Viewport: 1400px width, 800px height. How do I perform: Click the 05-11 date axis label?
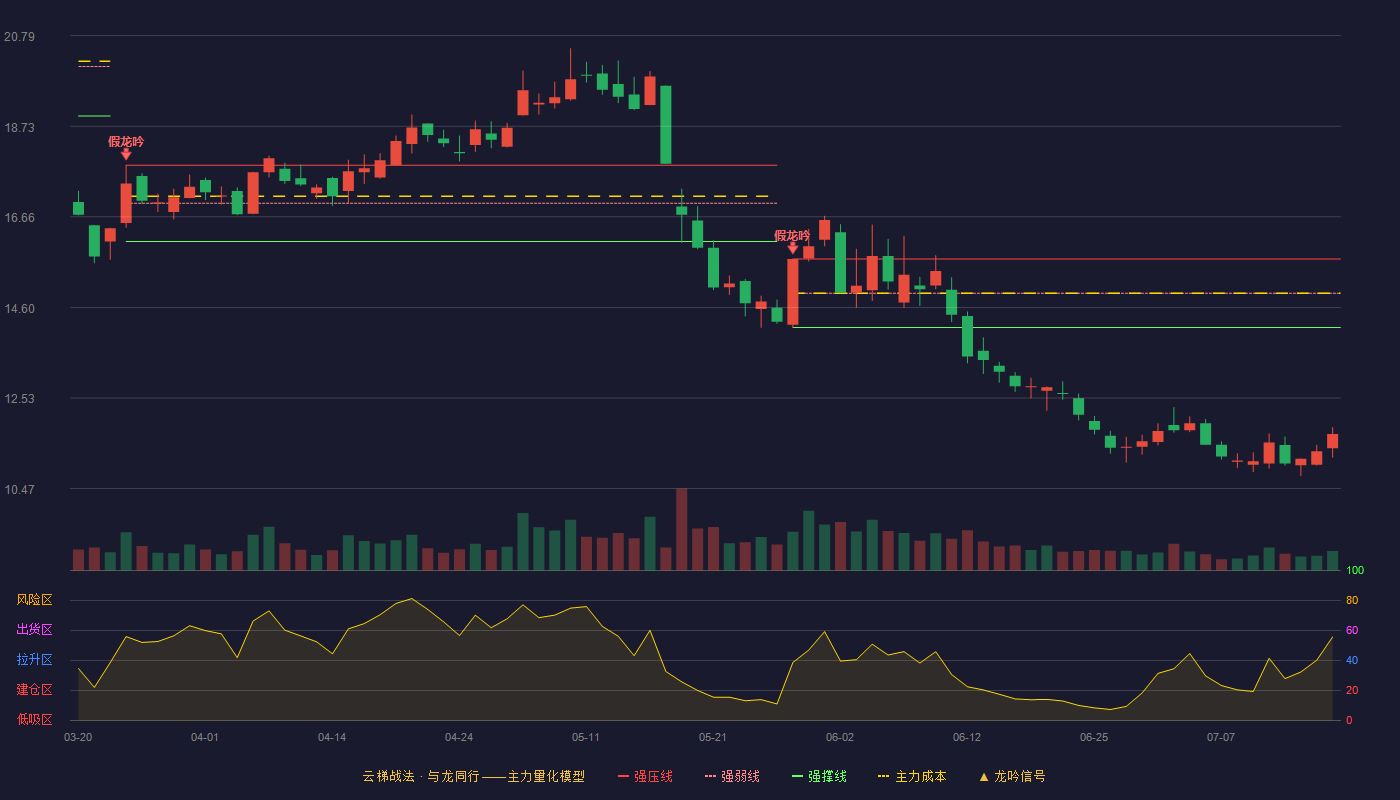(586, 737)
